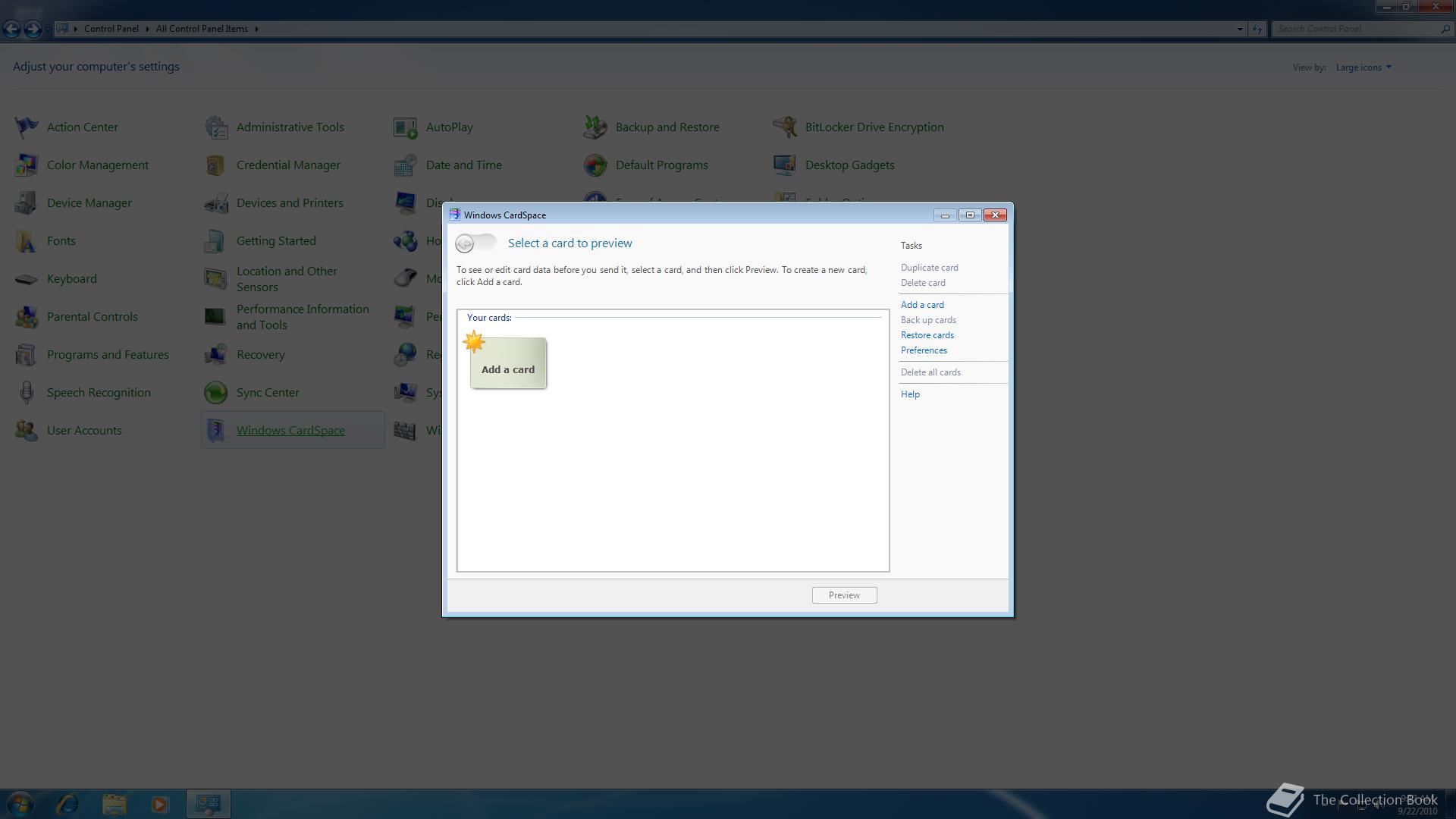Open Color Management icon
1456x819 pixels.
click(x=27, y=165)
